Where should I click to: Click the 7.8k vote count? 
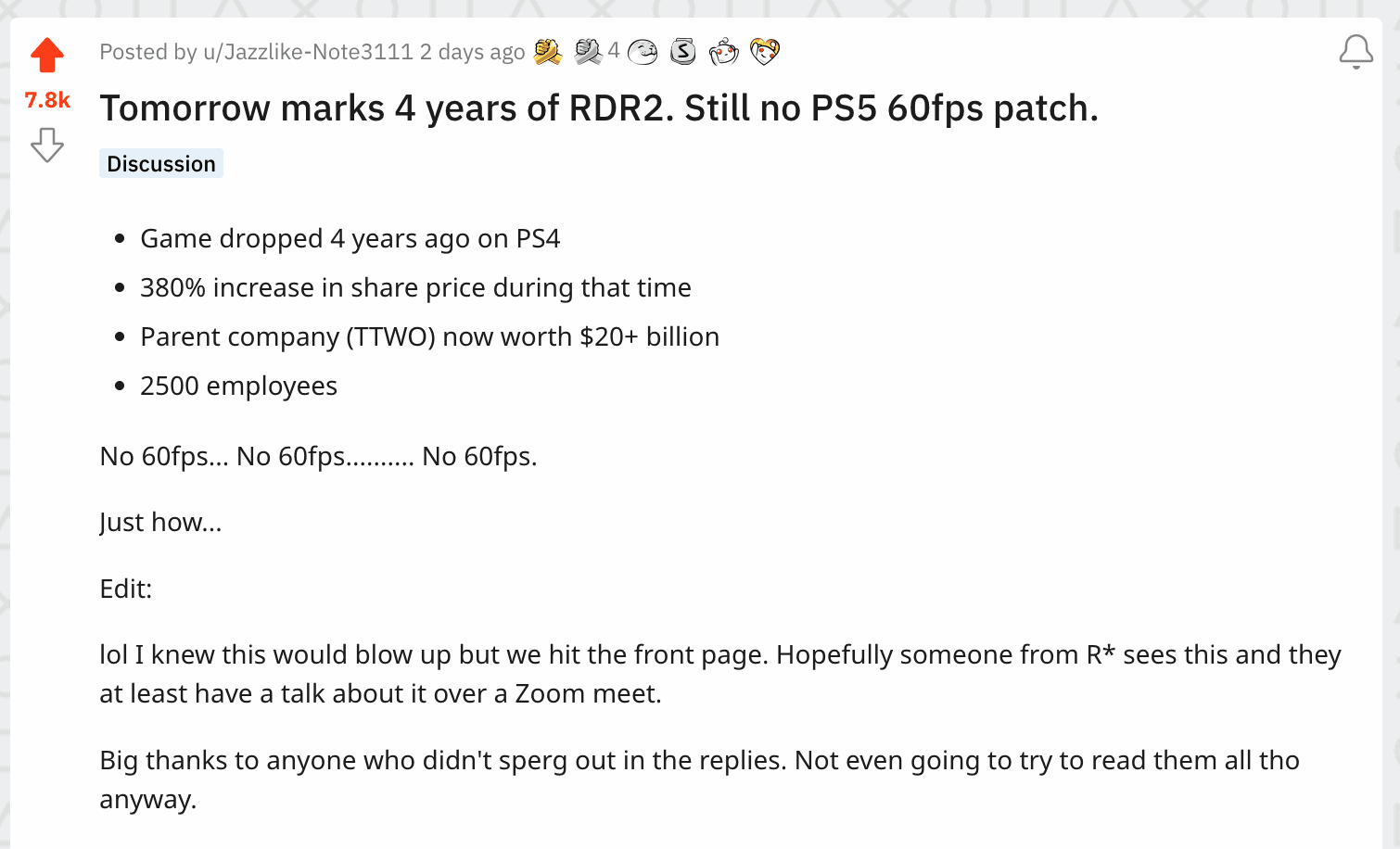click(x=47, y=100)
